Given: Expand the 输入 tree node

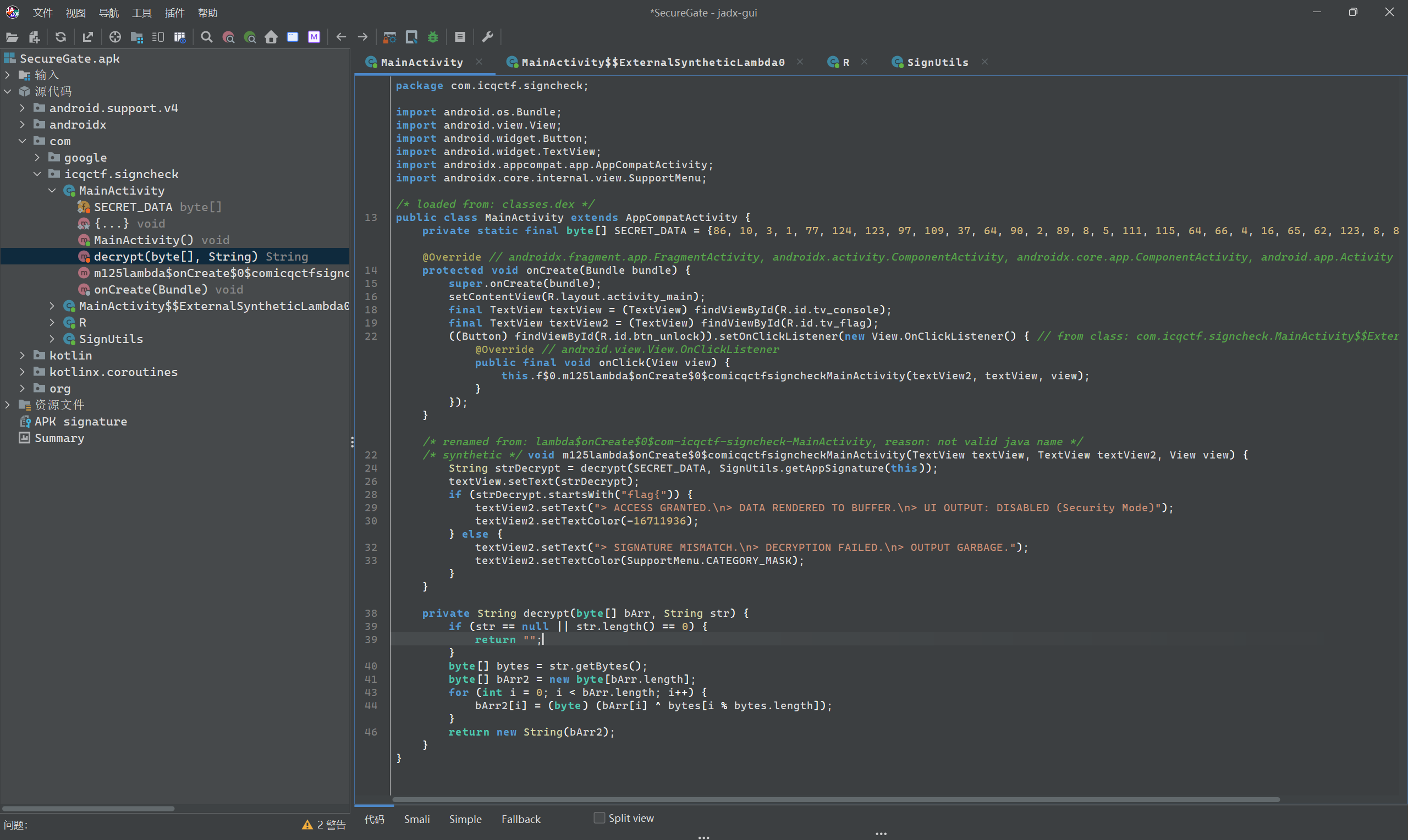Looking at the screenshot, I should point(7,75).
